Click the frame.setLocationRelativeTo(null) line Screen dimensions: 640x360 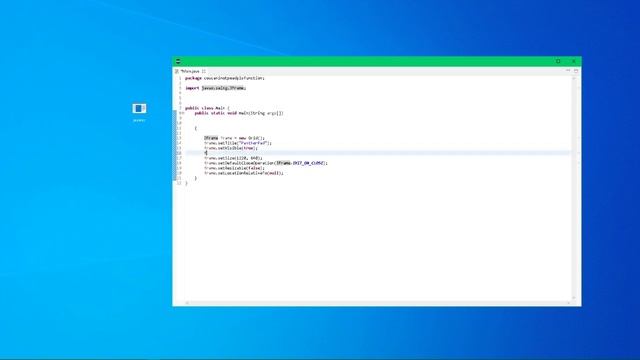(x=244, y=173)
